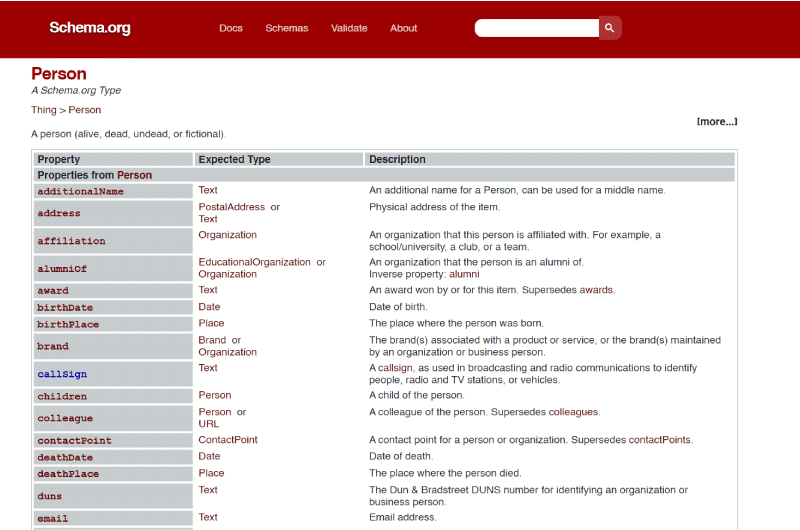Open the award property link

pyautogui.click(x=53, y=291)
